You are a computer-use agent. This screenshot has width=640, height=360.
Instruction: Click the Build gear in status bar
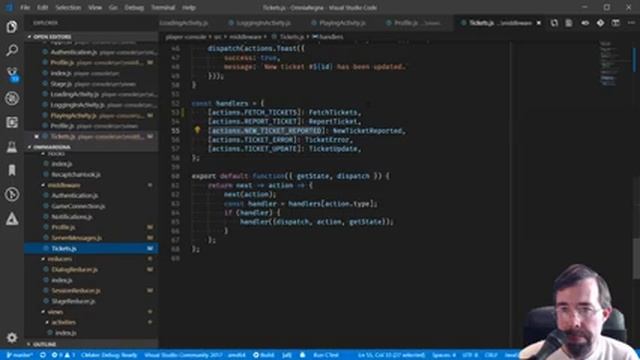click(x=264, y=355)
